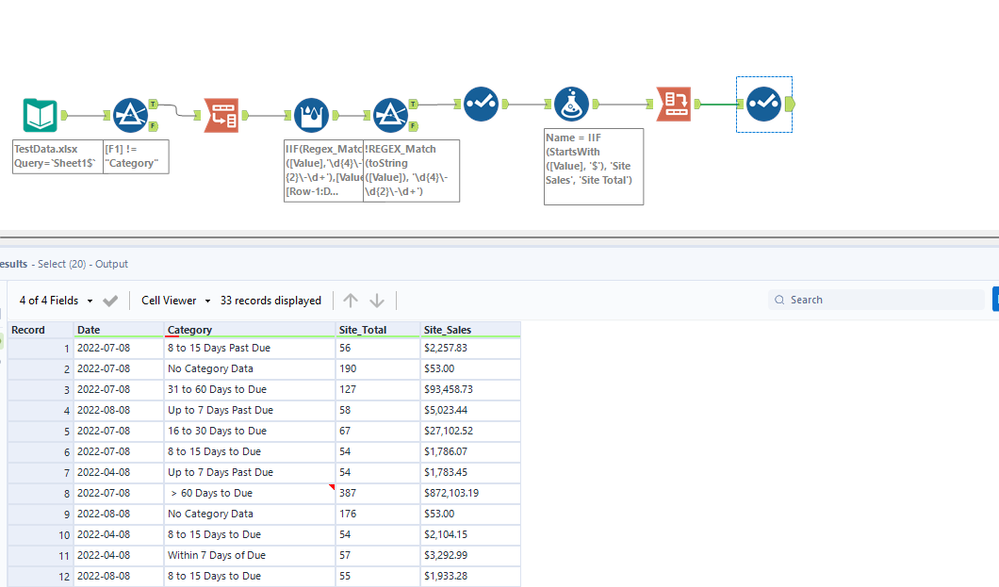999x587 pixels.
Task: Select the Multi-Row Formula tool icon
Action: click(312, 115)
